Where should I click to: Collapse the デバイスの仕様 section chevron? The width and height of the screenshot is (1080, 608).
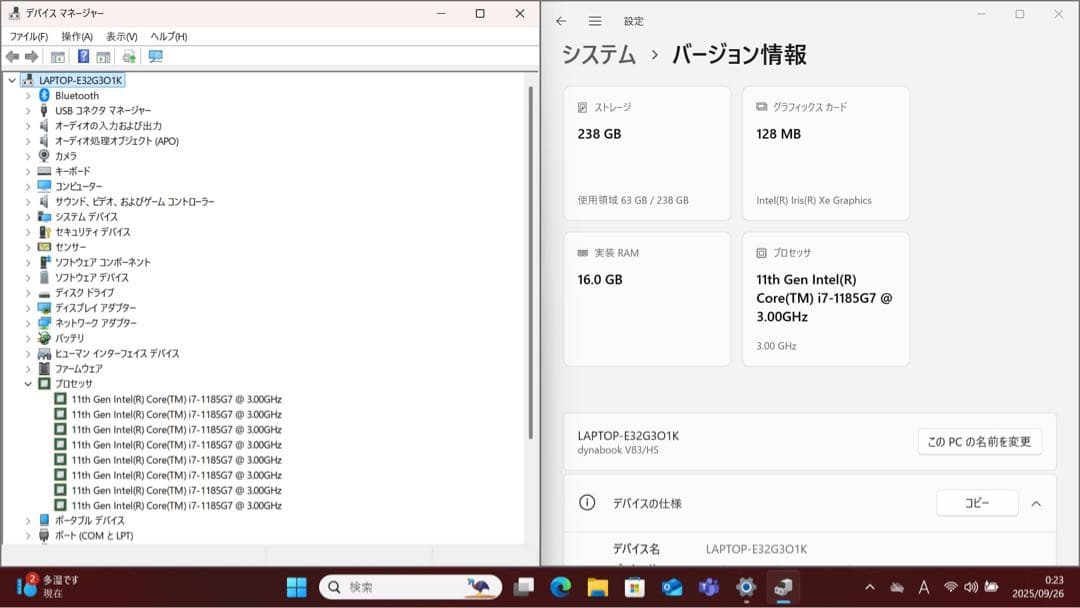(1036, 503)
